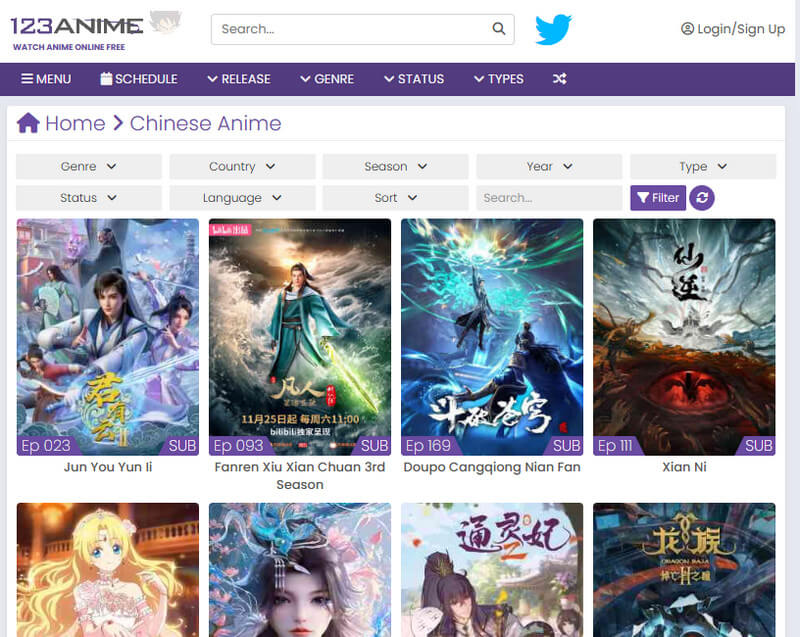Focus the filter Search text field
Image resolution: width=800 pixels, height=637 pixels.
[549, 198]
